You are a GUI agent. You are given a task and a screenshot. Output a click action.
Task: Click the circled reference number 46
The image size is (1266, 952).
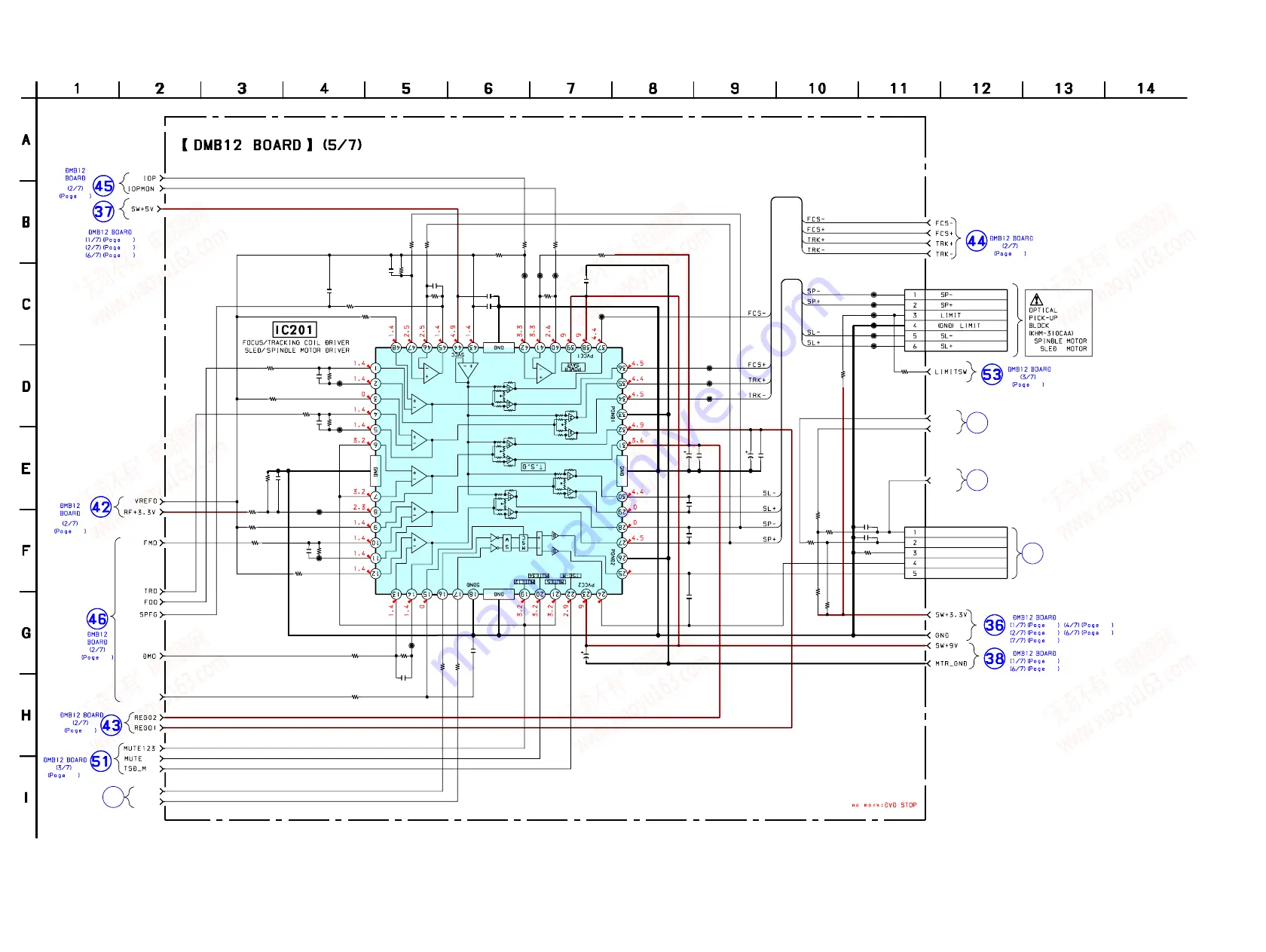97,620
